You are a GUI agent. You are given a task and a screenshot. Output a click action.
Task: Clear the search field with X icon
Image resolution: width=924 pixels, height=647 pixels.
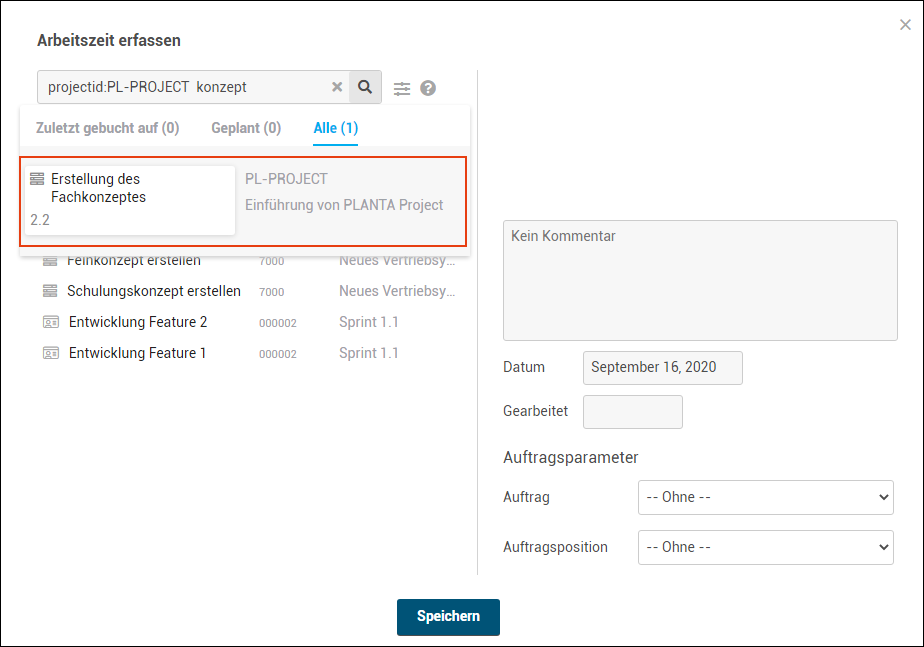pos(337,87)
